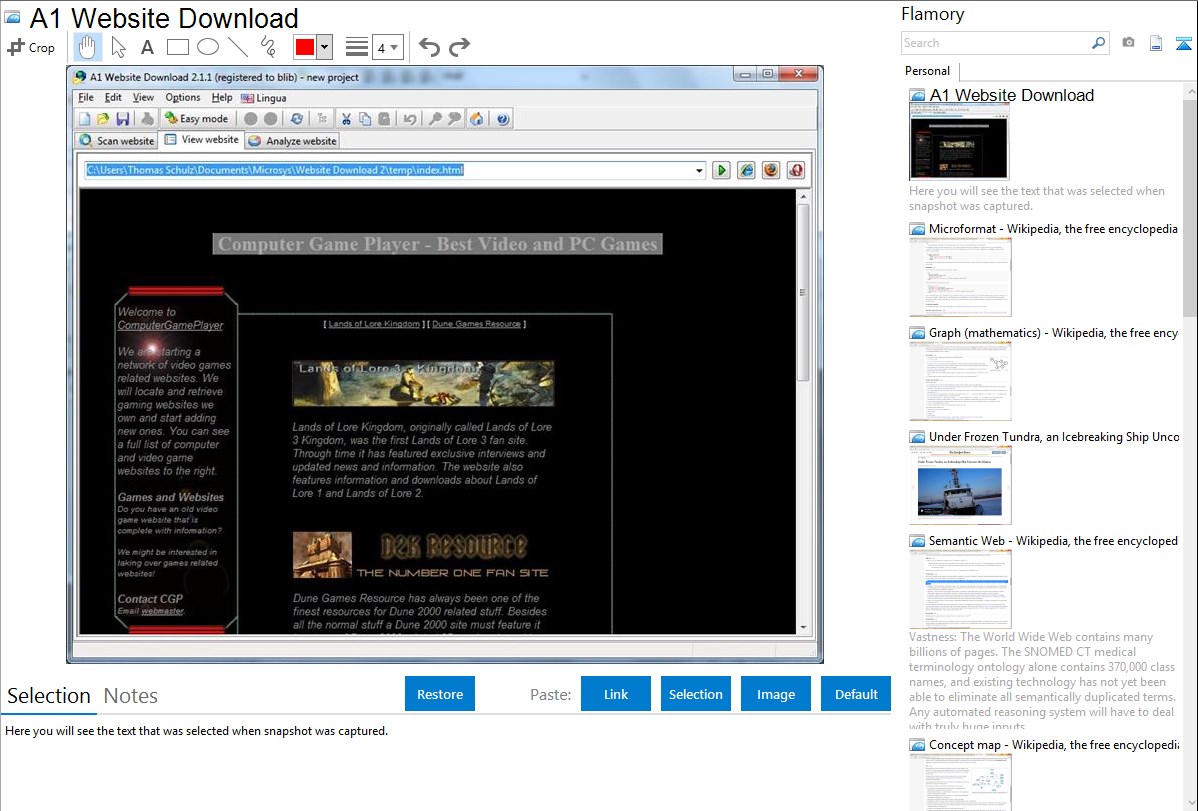
Task: Open File menu in A1 Website Download
Action: [x=86, y=98]
